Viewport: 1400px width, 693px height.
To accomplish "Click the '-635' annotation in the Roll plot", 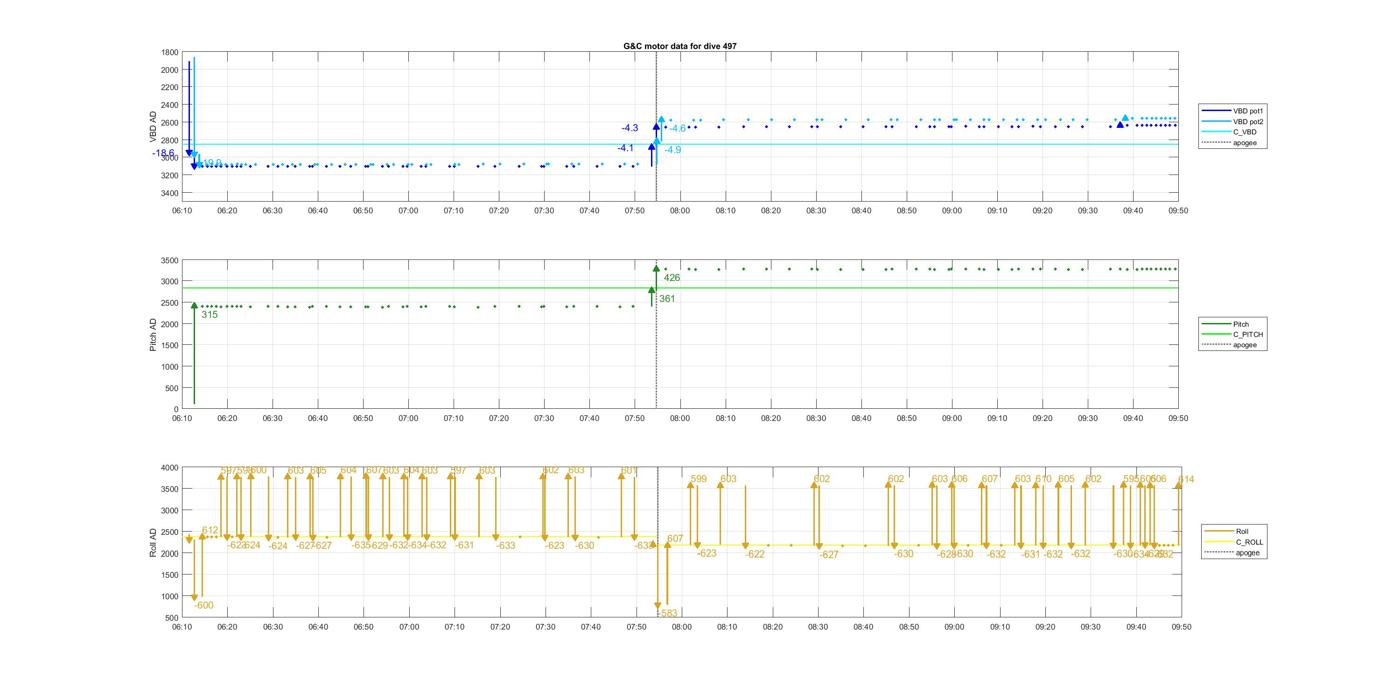I will coord(361,546).
